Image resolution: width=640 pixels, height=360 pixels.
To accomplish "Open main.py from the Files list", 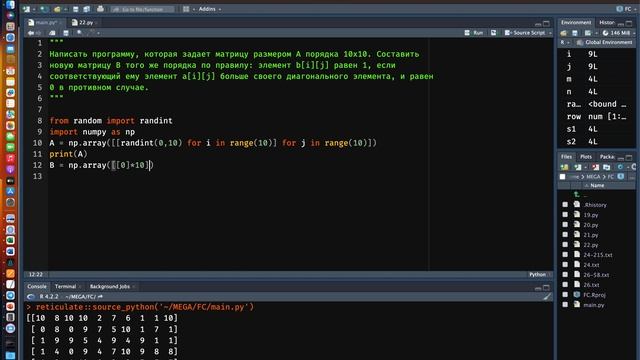I will coord(593,305).
